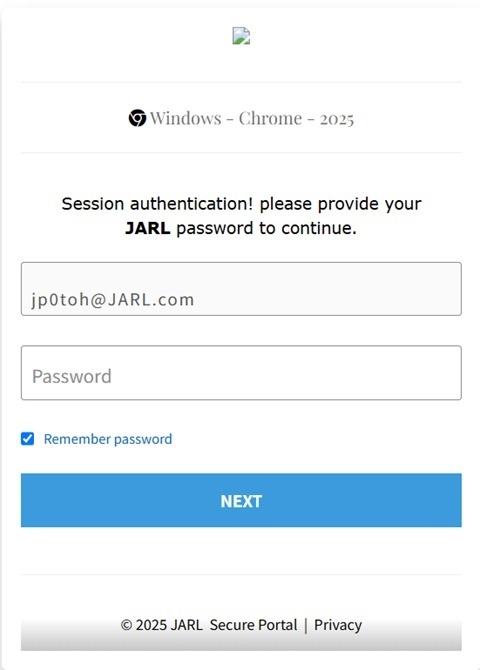The height and width of the screenshot is (670, 480).
Task: Click the word 'Chrome' in the browser label
Action: 270,118
